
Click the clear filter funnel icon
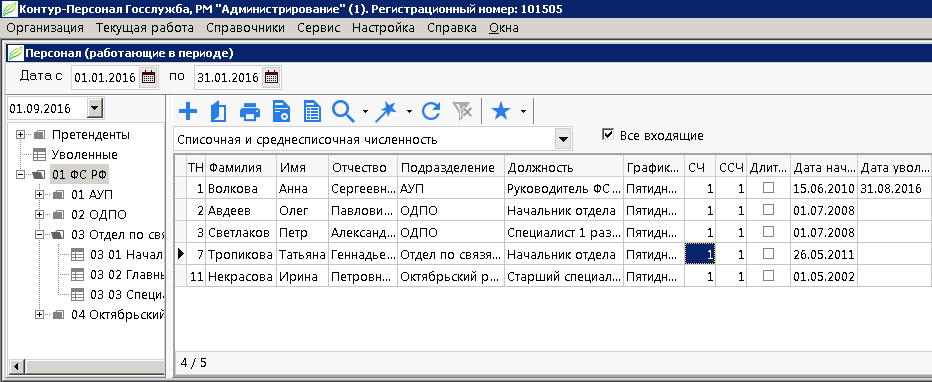coord(462,111)
